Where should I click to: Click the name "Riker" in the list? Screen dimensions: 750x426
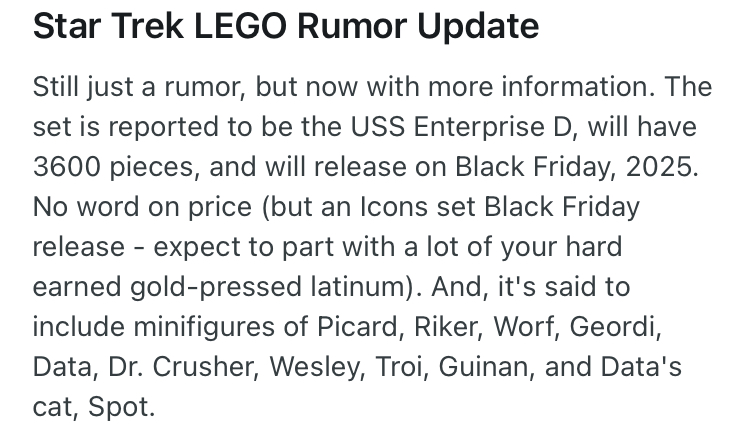click(x=445, y=327)
